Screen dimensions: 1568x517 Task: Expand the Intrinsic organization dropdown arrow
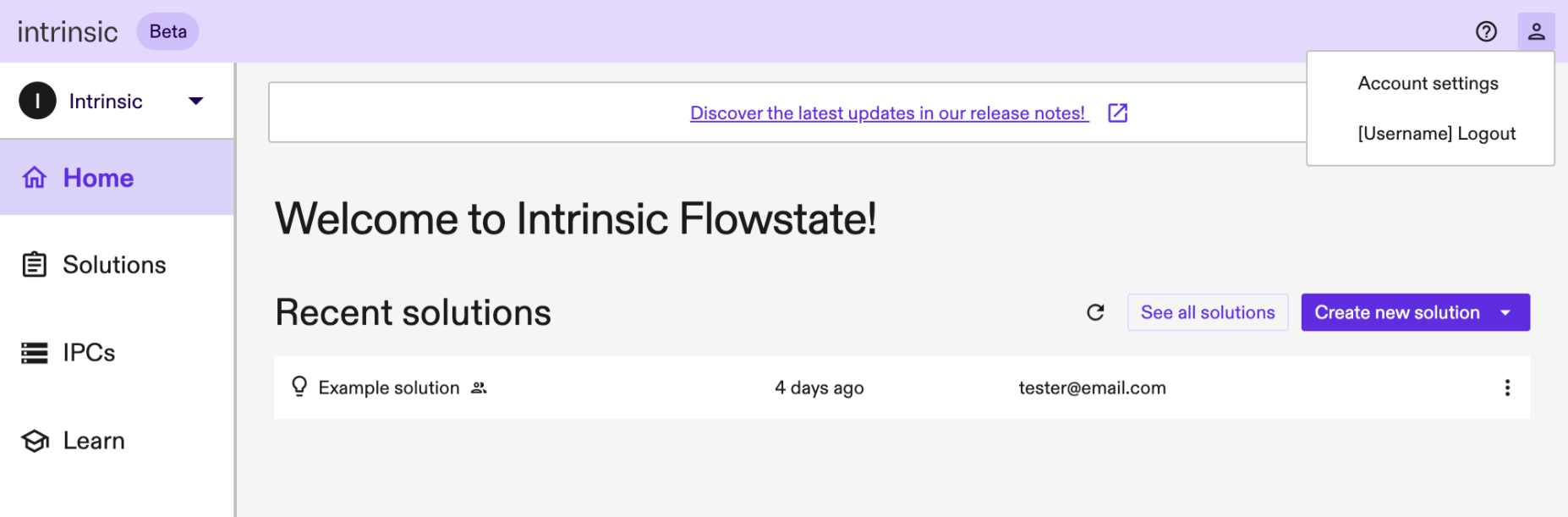click(x=196, y=101)
